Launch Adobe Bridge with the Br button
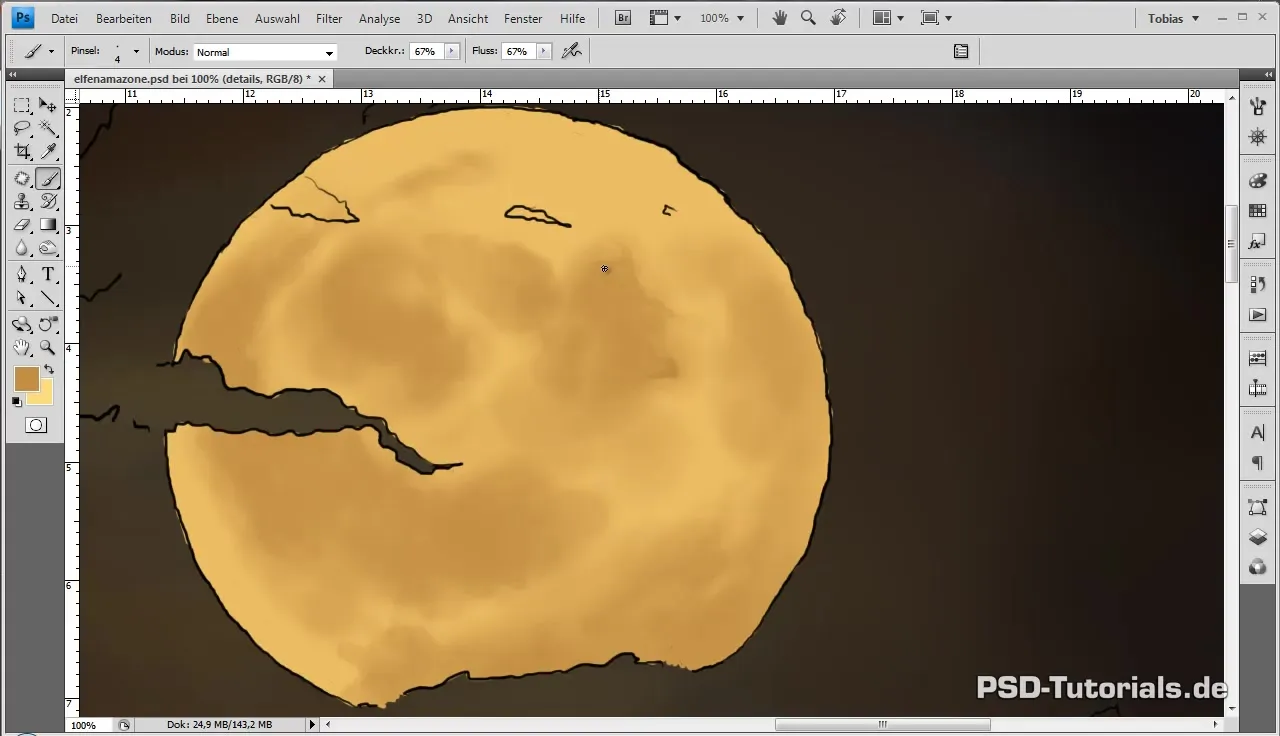The height and width of the screenshot is (736, 1280). (622, 18)
